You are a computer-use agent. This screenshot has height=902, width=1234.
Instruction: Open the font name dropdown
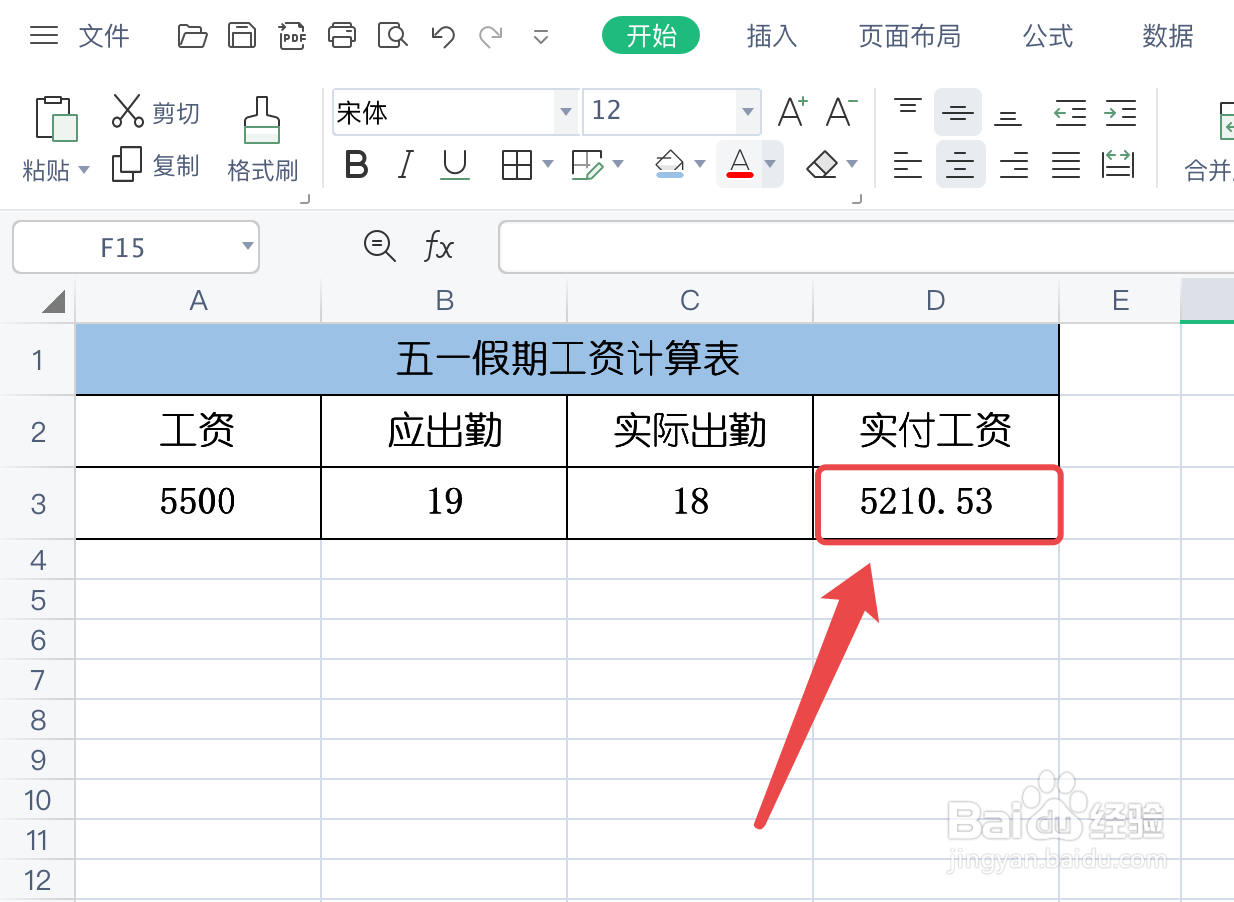tap(566, 112)
